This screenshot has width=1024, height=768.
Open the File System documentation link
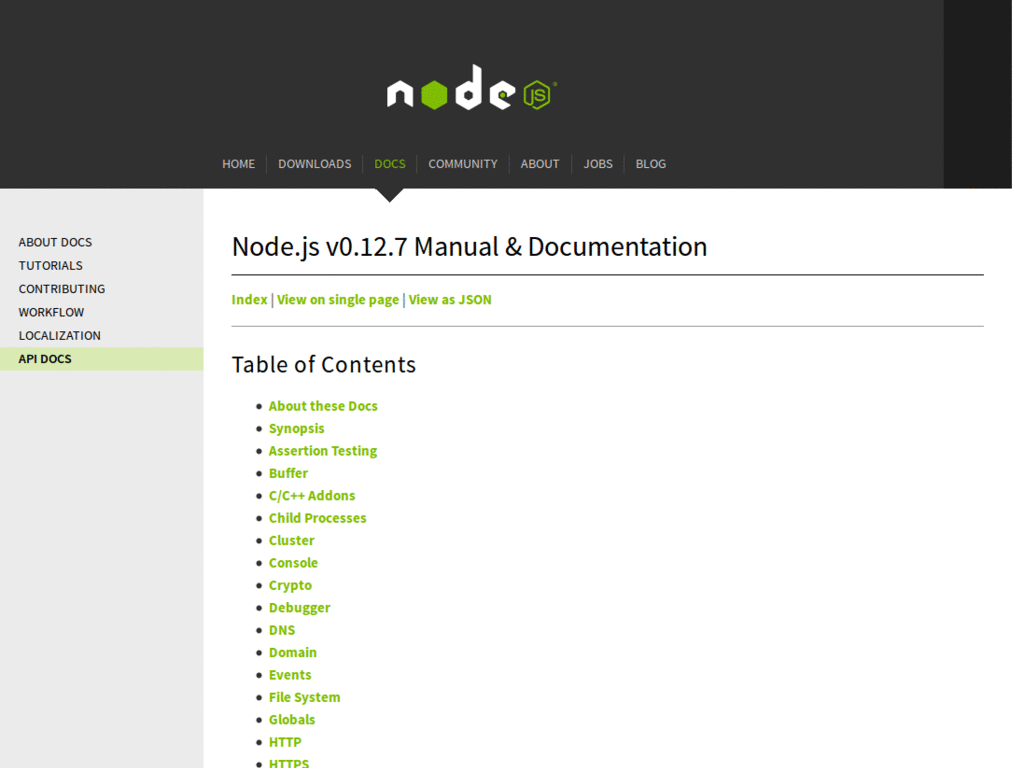[x=304, y=697]
